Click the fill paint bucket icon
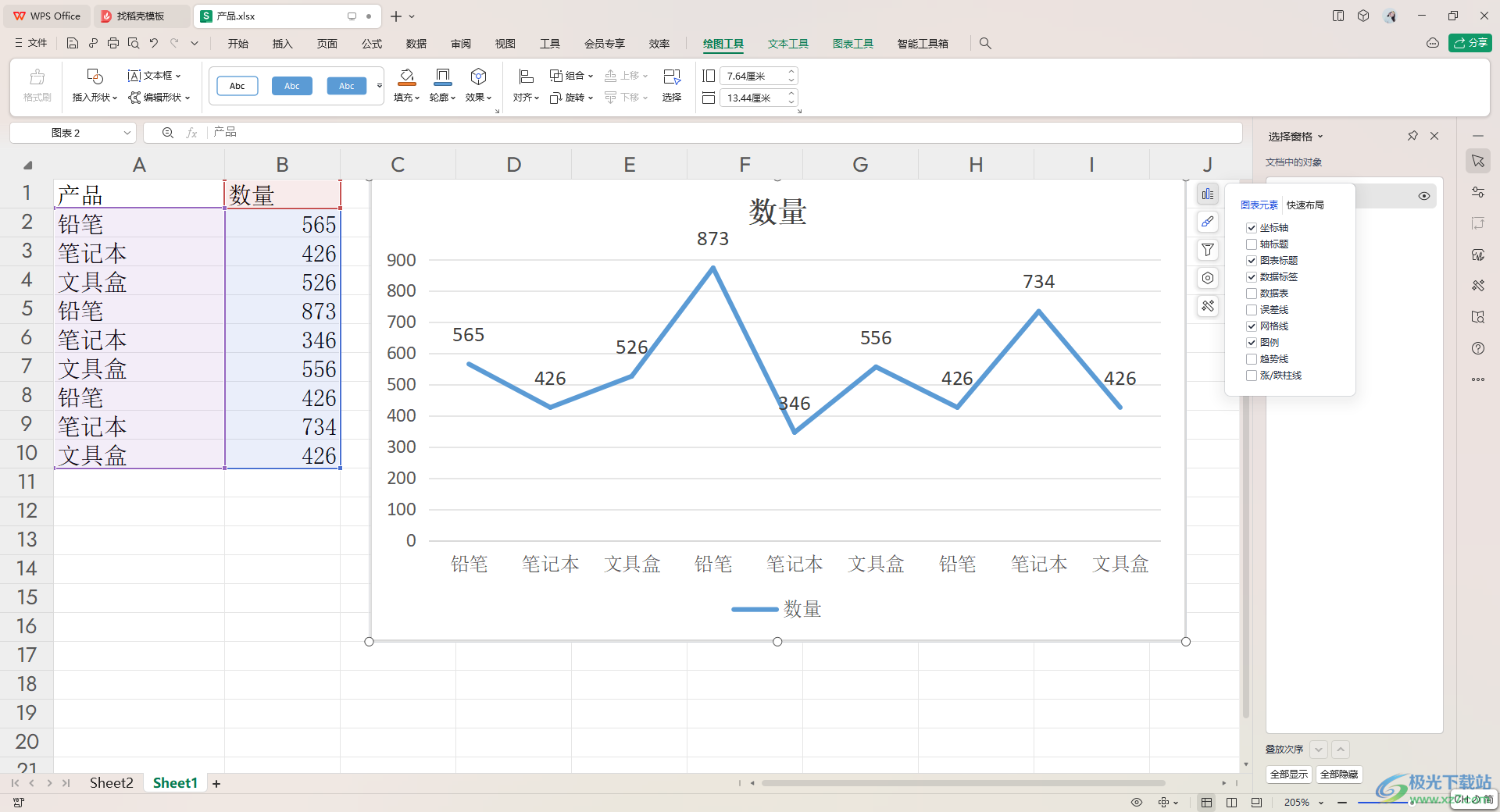This screenshot has height=812, width=1500. pyautogui.click(x=406, y=77)
